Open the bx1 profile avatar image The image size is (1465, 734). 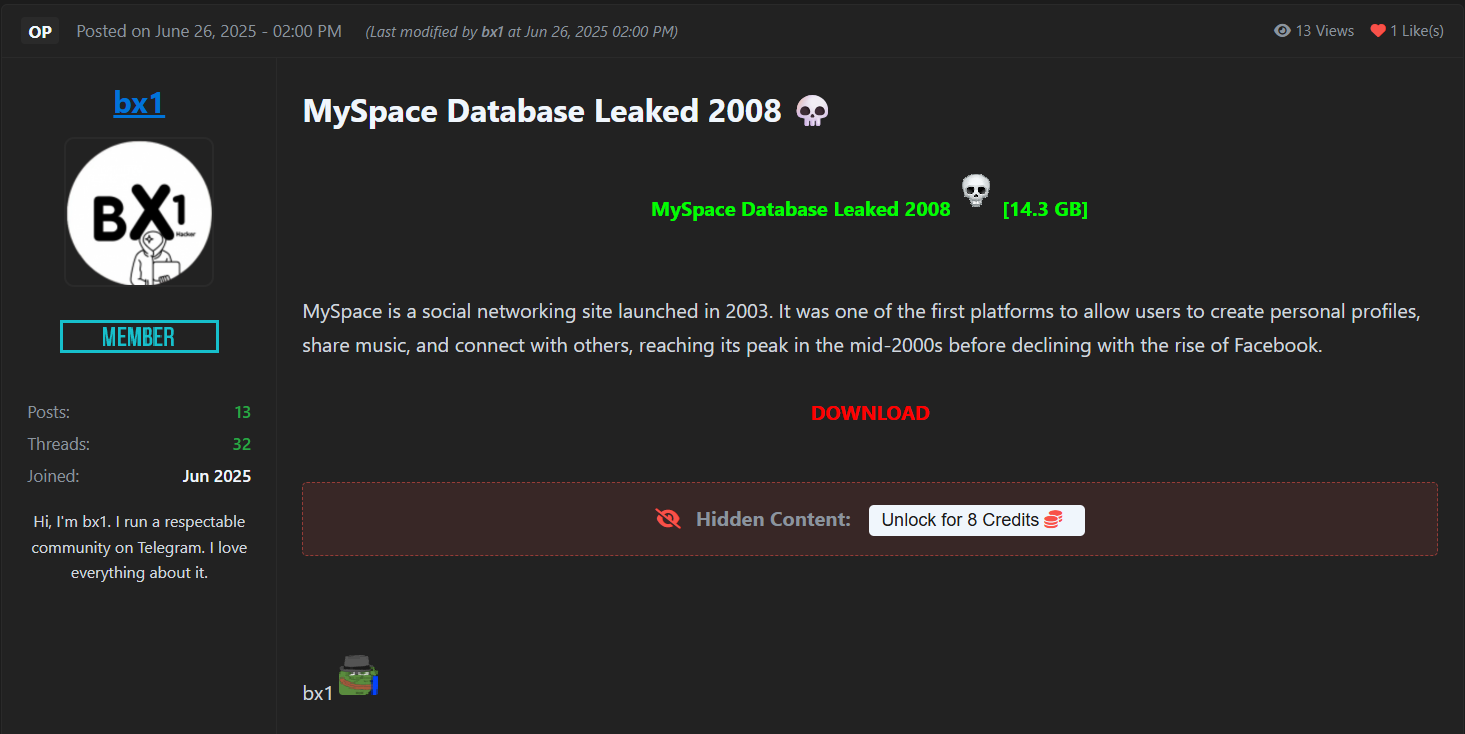139,212
